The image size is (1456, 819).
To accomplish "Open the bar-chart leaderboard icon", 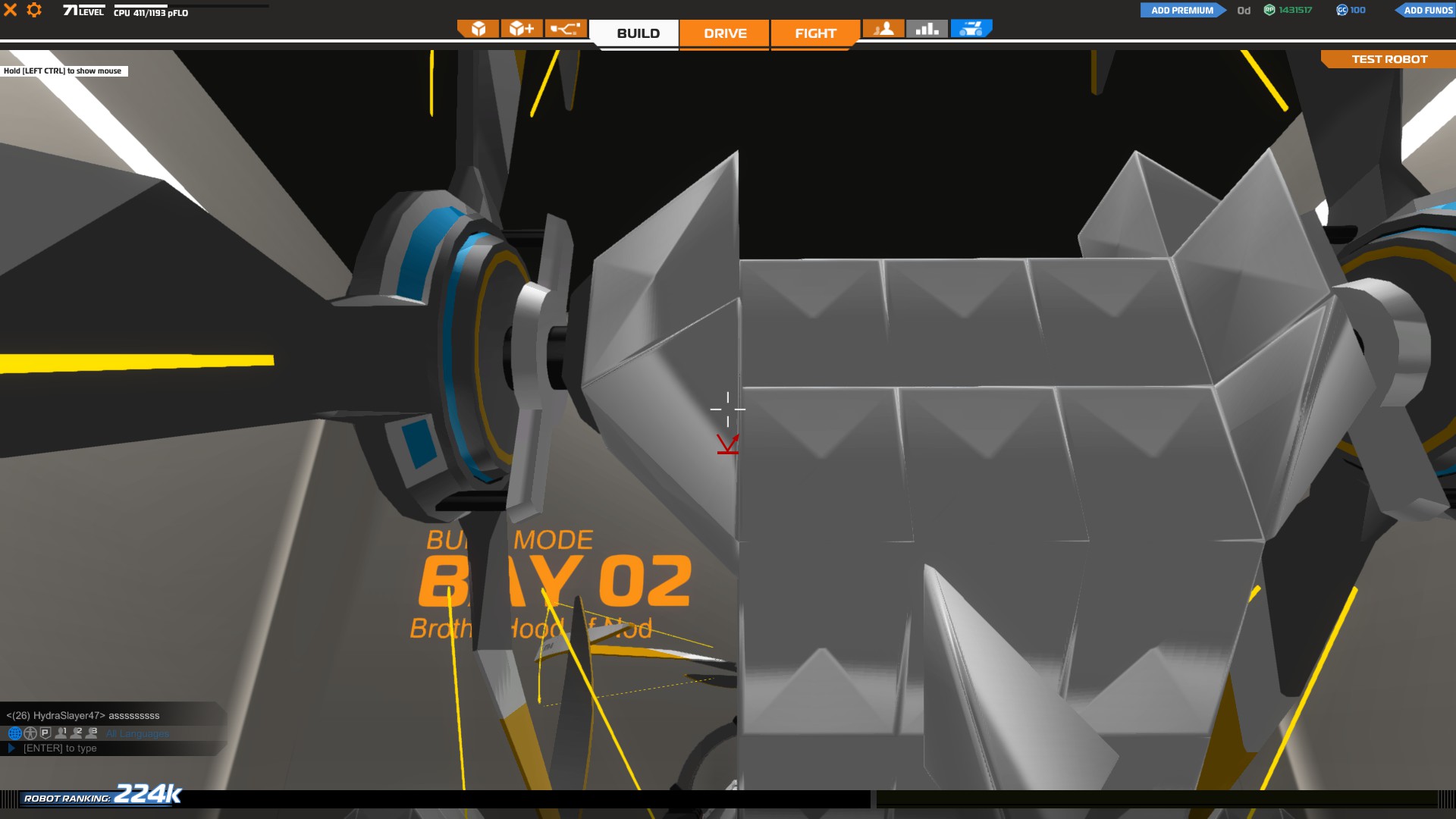I will click(927, 29).
